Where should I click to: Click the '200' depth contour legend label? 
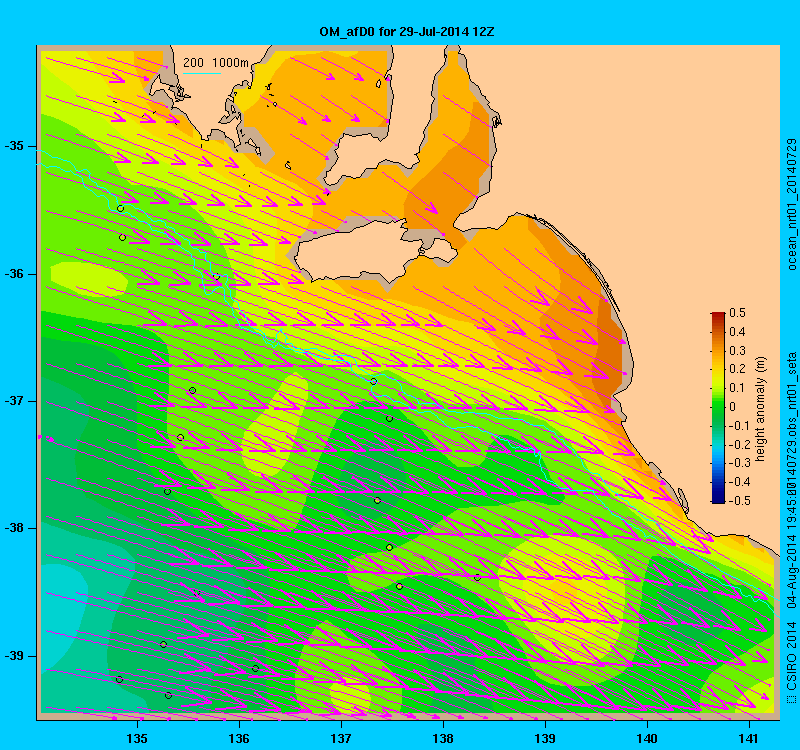click(x=193, y=63)
